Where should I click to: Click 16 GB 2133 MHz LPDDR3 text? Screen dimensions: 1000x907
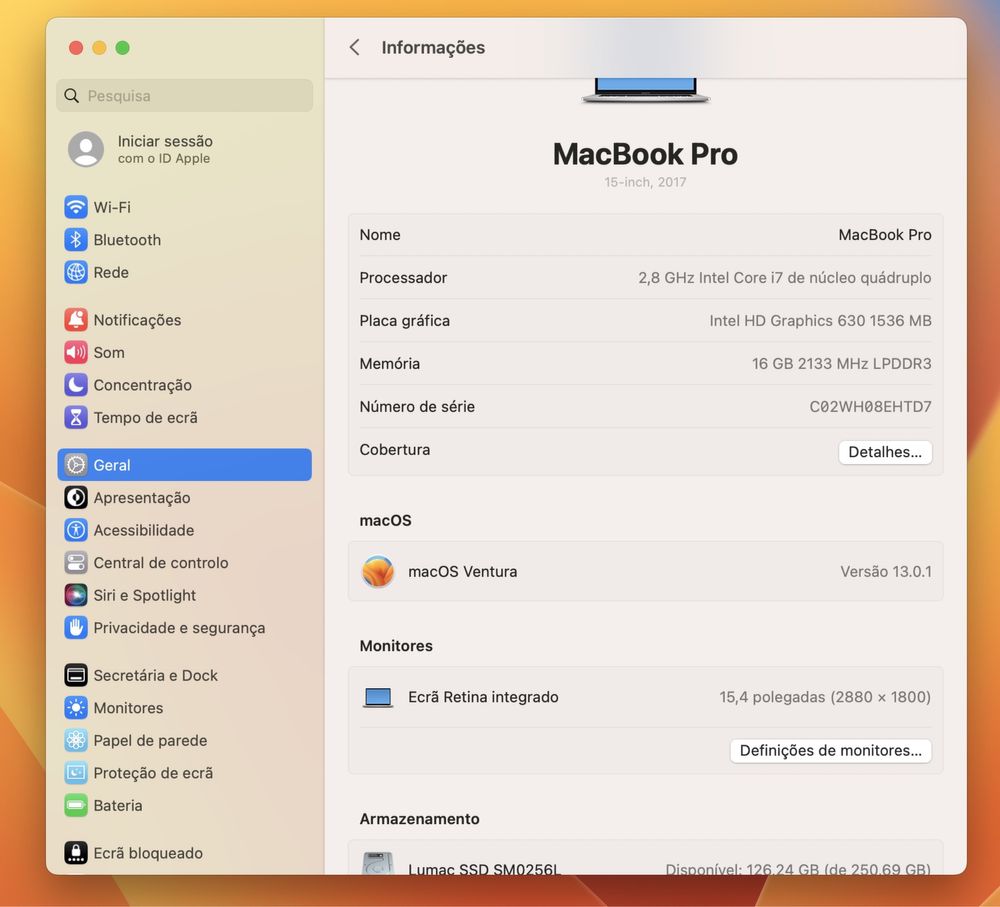pyautogui.click(x=841, y=364)
